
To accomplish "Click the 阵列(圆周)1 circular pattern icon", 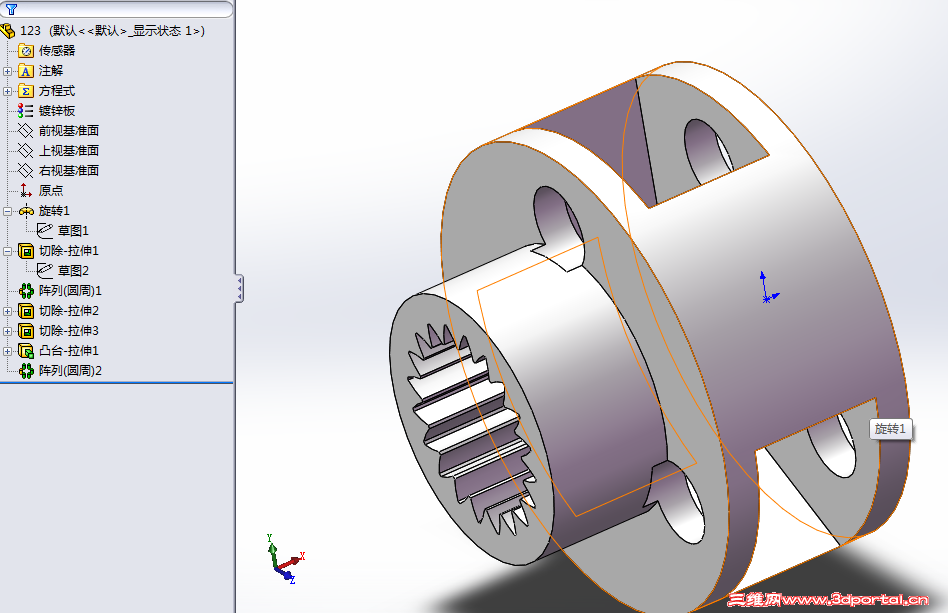I will [26, 291].
